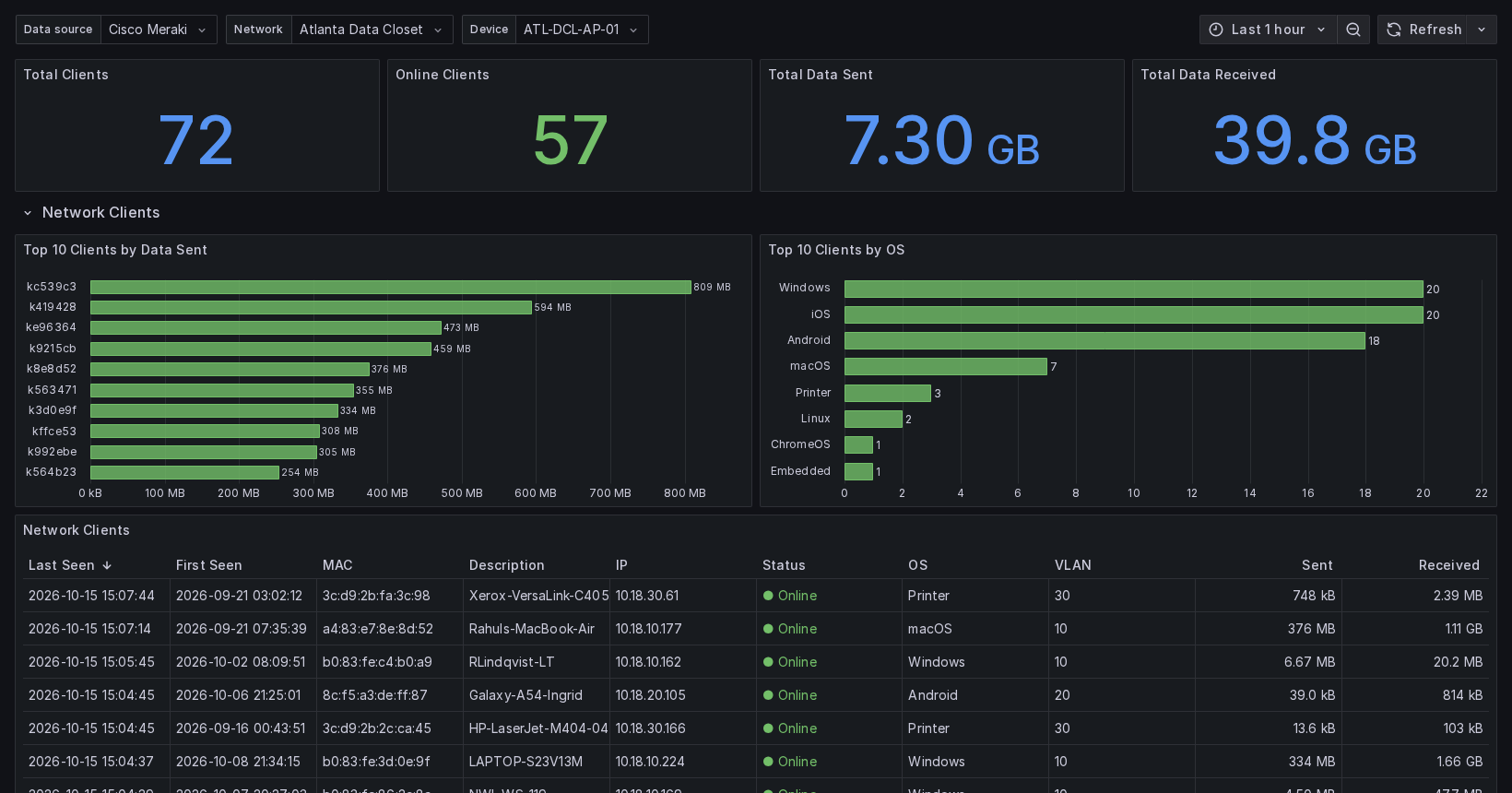Open the Device ATL-DCL-AP-01 dropdown

[582, 30]
